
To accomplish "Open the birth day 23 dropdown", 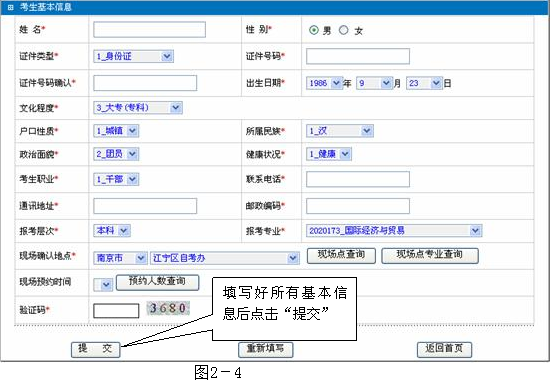I will pyautogui.click(x=424, y=83).
